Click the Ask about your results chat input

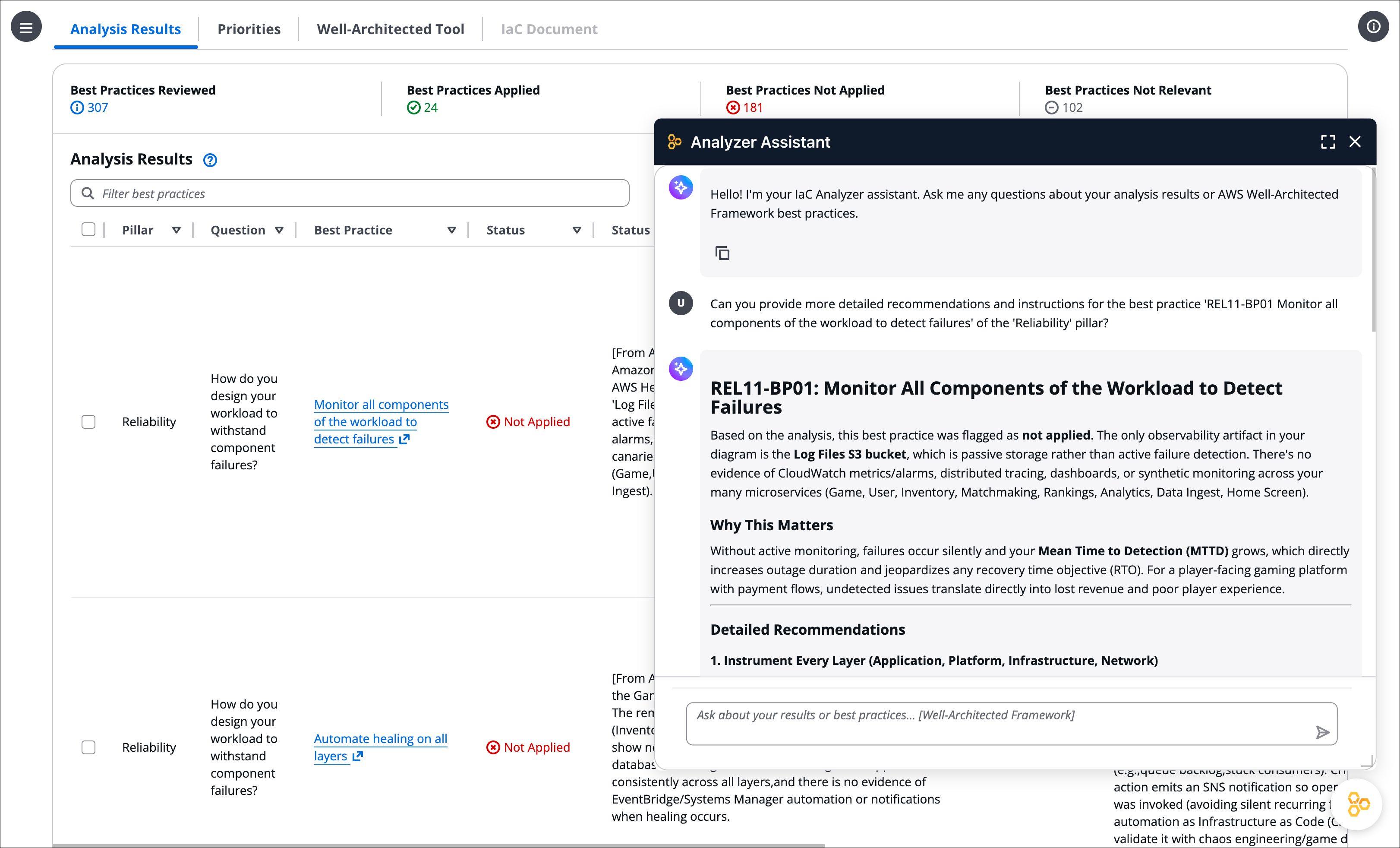[1011, 724]
